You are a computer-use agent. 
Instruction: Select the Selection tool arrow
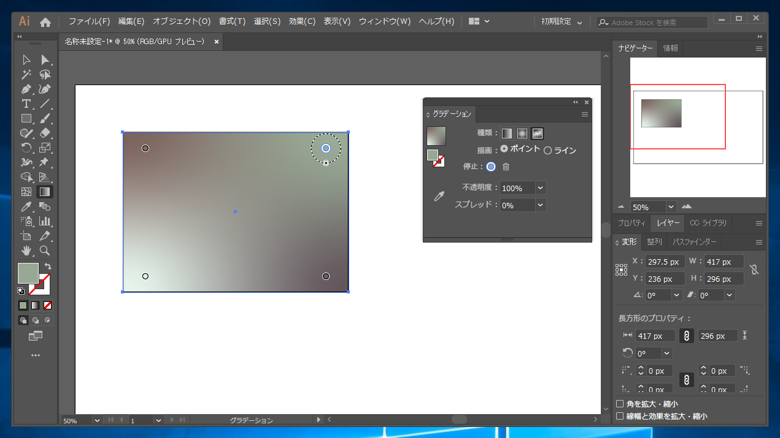coord(26,60)
